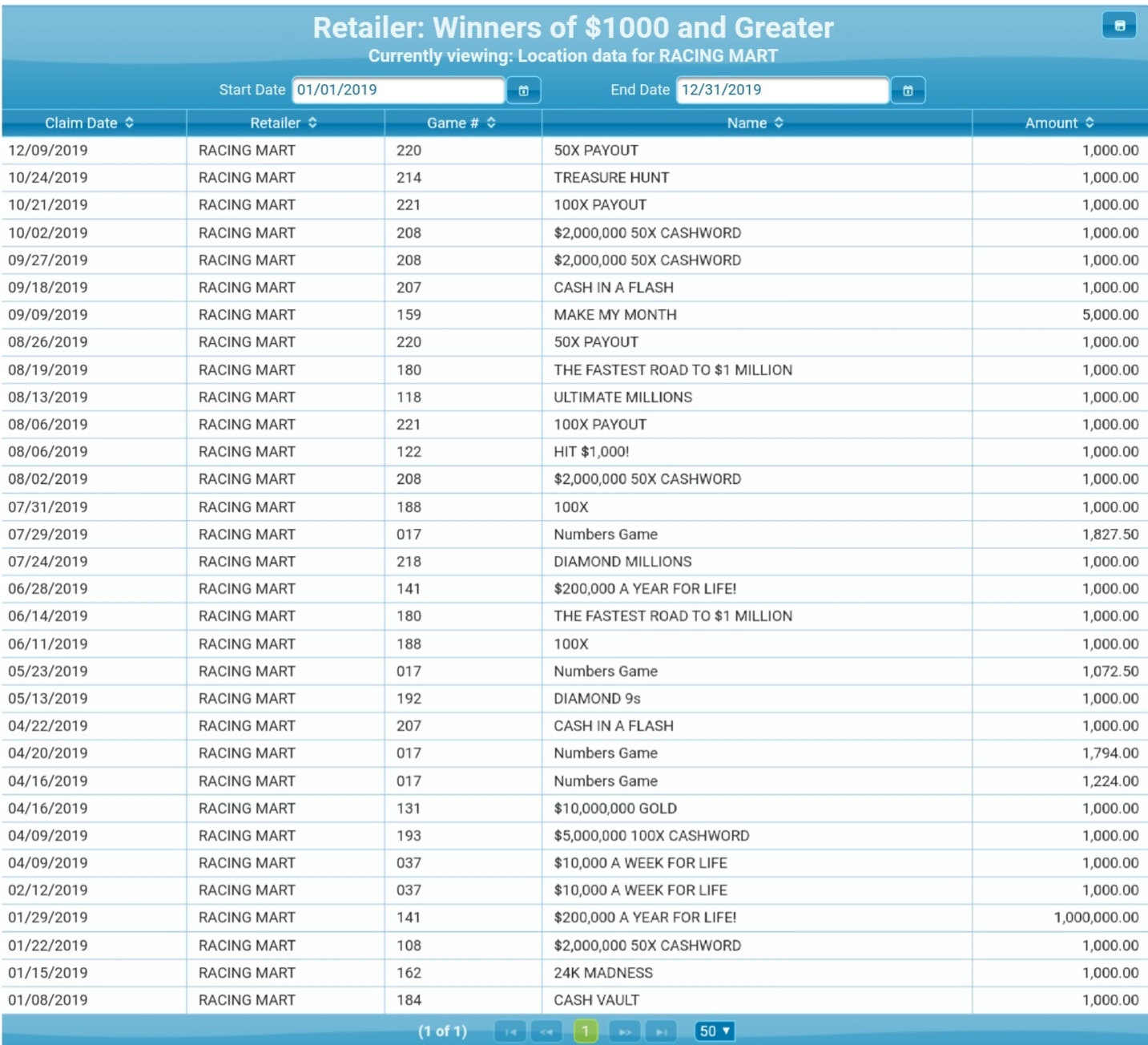The image size is (1148, 1045).
Task: Click the End Date input field
Action: [782, 91]
